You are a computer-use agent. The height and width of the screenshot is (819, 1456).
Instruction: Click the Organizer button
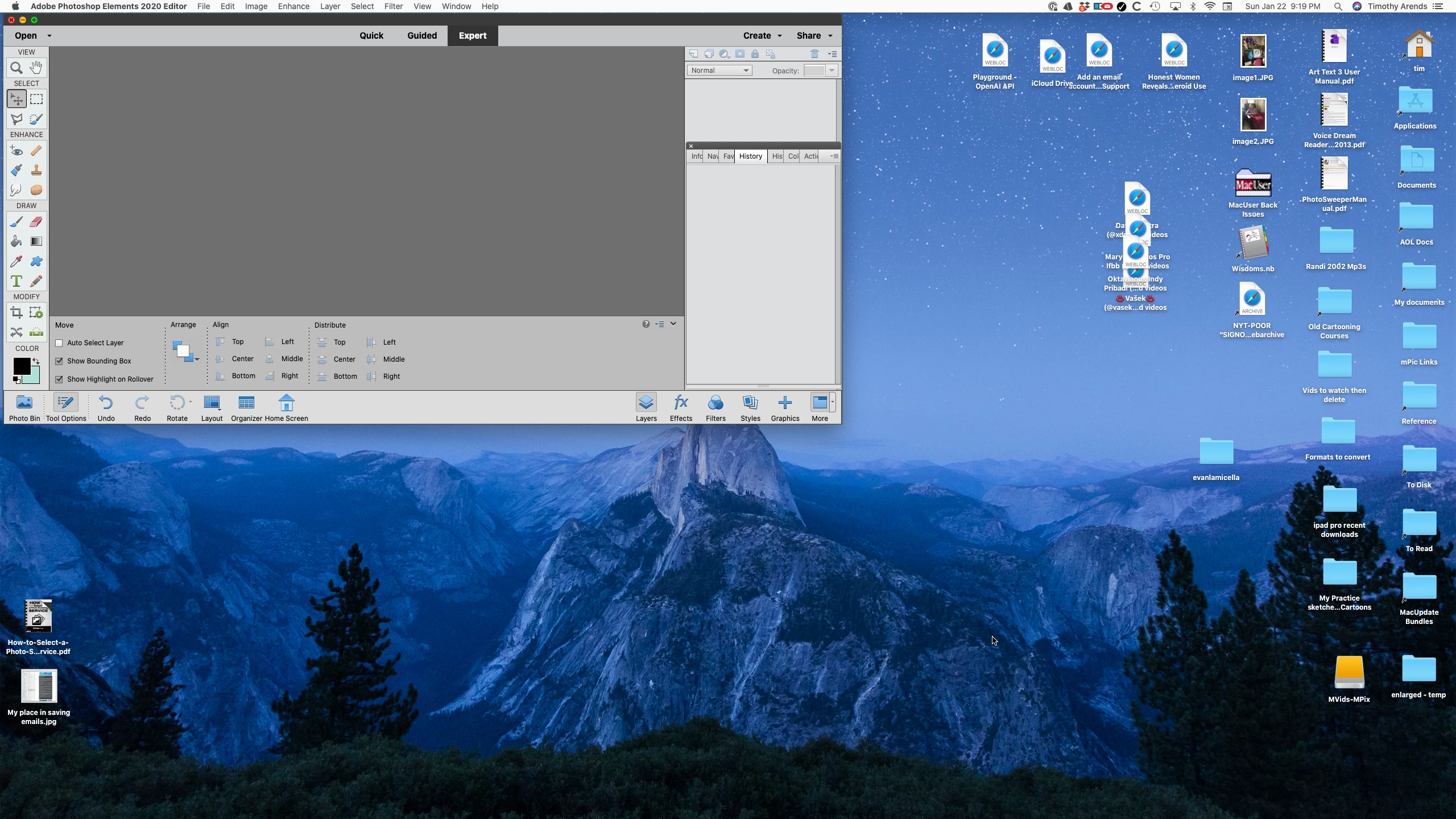[246, 408]
